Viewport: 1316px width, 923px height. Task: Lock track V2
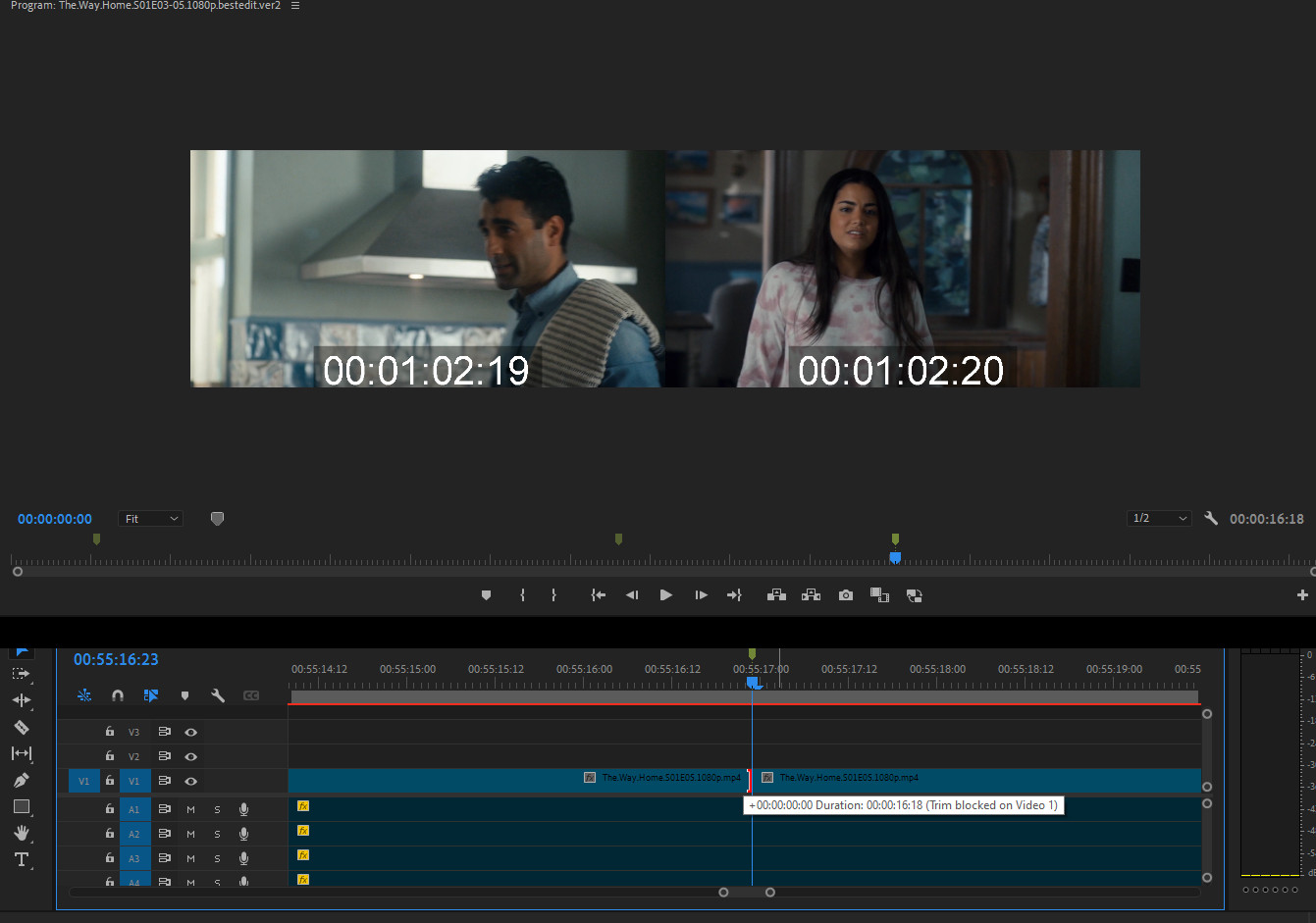[110, 756]
